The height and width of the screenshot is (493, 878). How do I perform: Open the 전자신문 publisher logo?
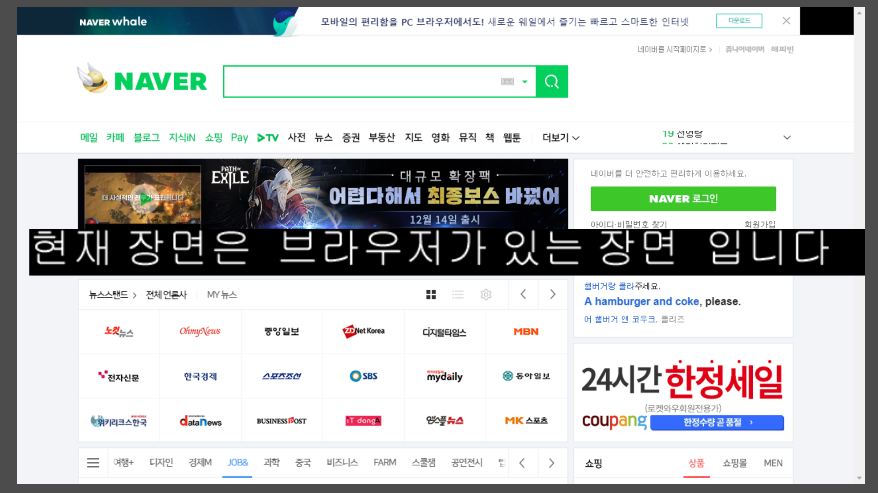(x=119, y=376)
